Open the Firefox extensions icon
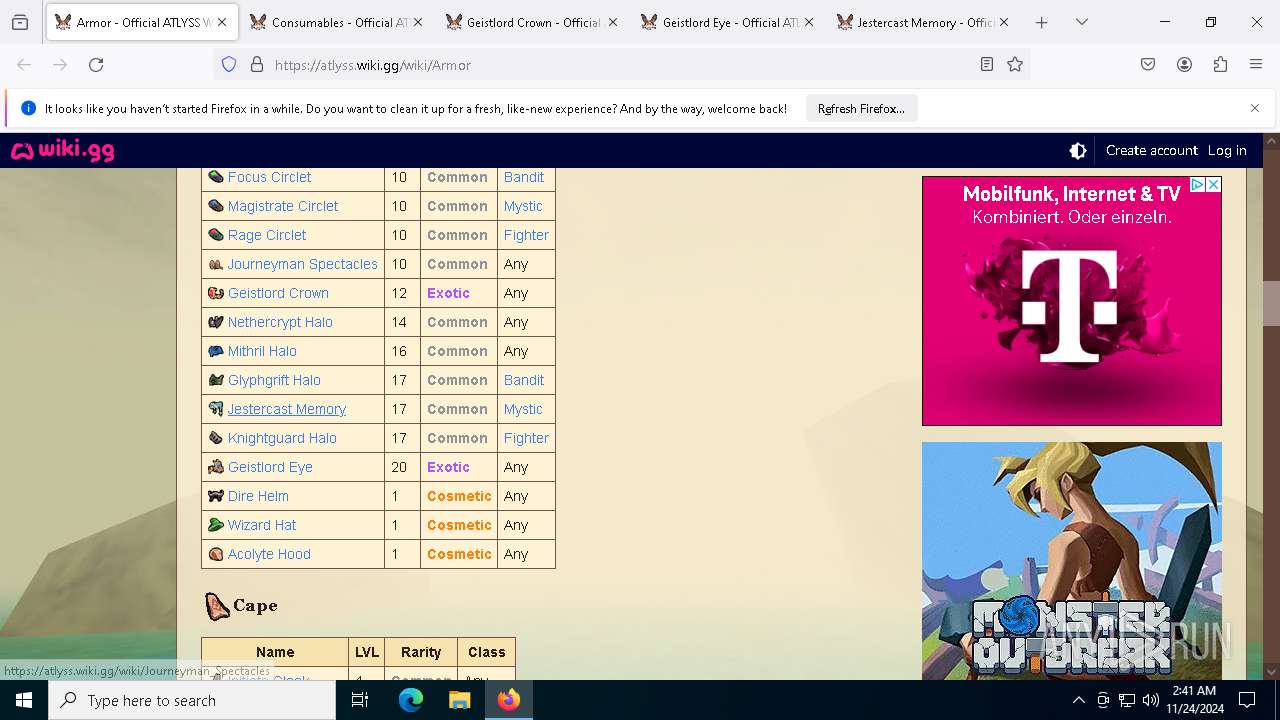Image resolution: width=1280 pixels, height=720 pixels. 1220,65
